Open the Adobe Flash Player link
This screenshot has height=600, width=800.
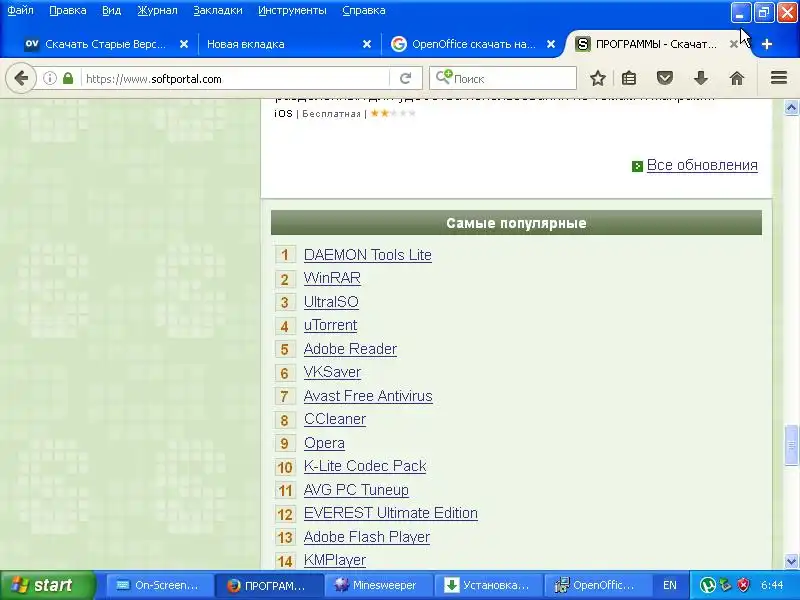click(x=366, y=537)
